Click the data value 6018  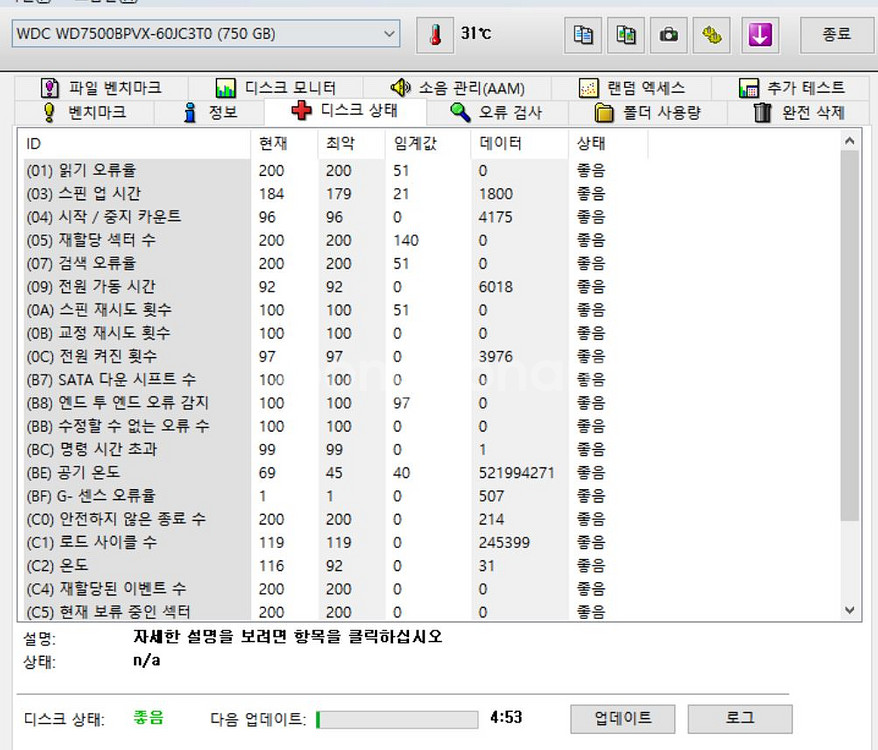pos(496,287)
